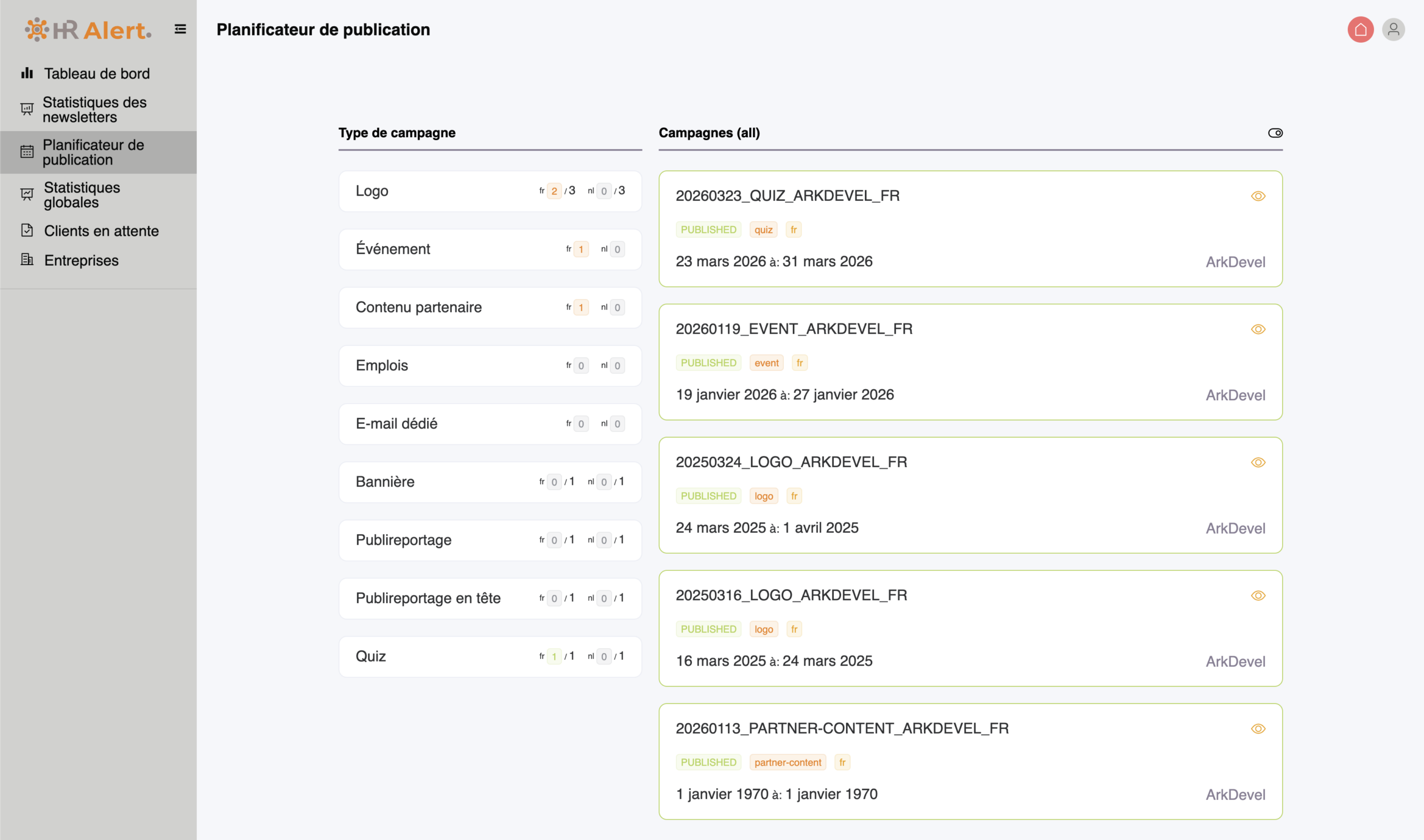Click PUBLISHED badge on the QUIZ campaign
1424x840 pixels.
[708, 230]
